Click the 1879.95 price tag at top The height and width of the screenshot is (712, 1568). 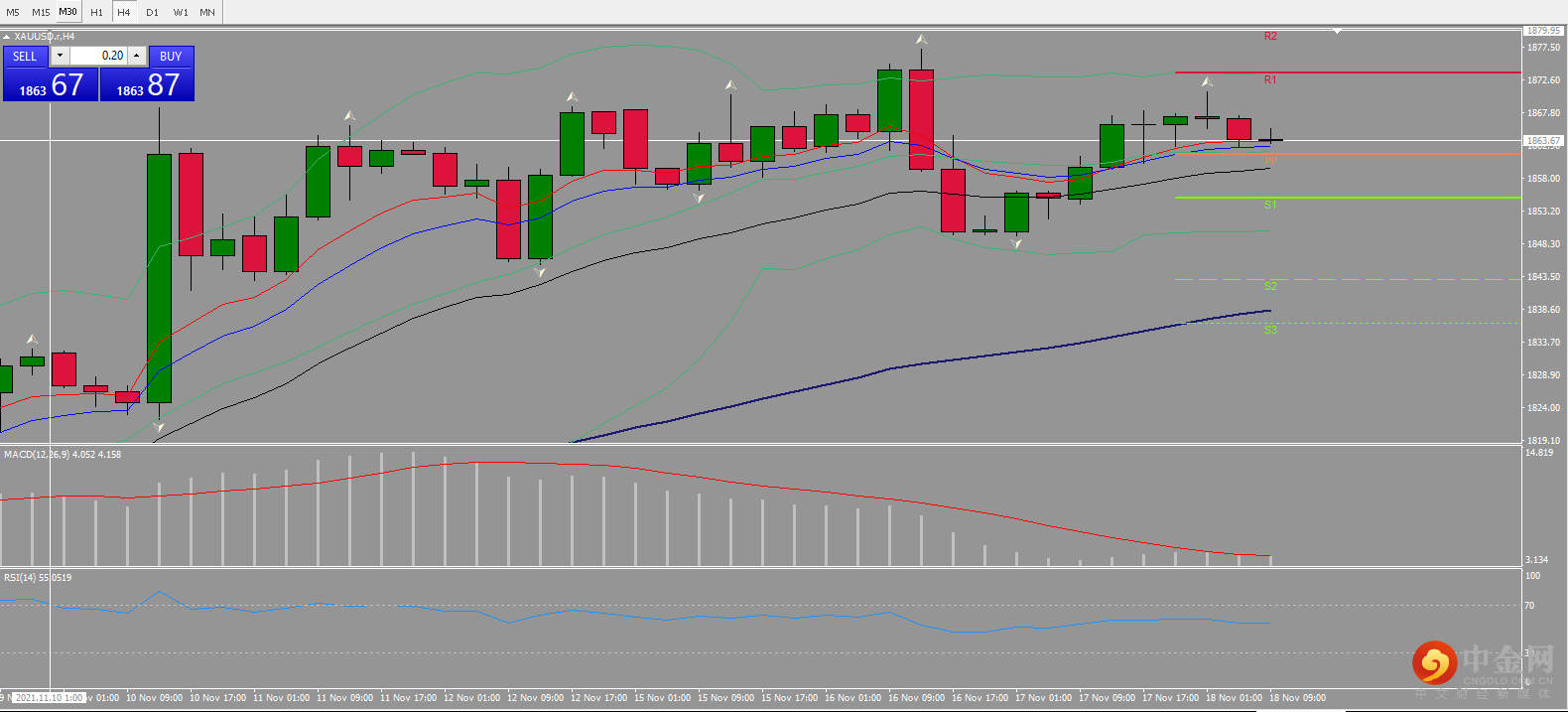coord(1543,31)
